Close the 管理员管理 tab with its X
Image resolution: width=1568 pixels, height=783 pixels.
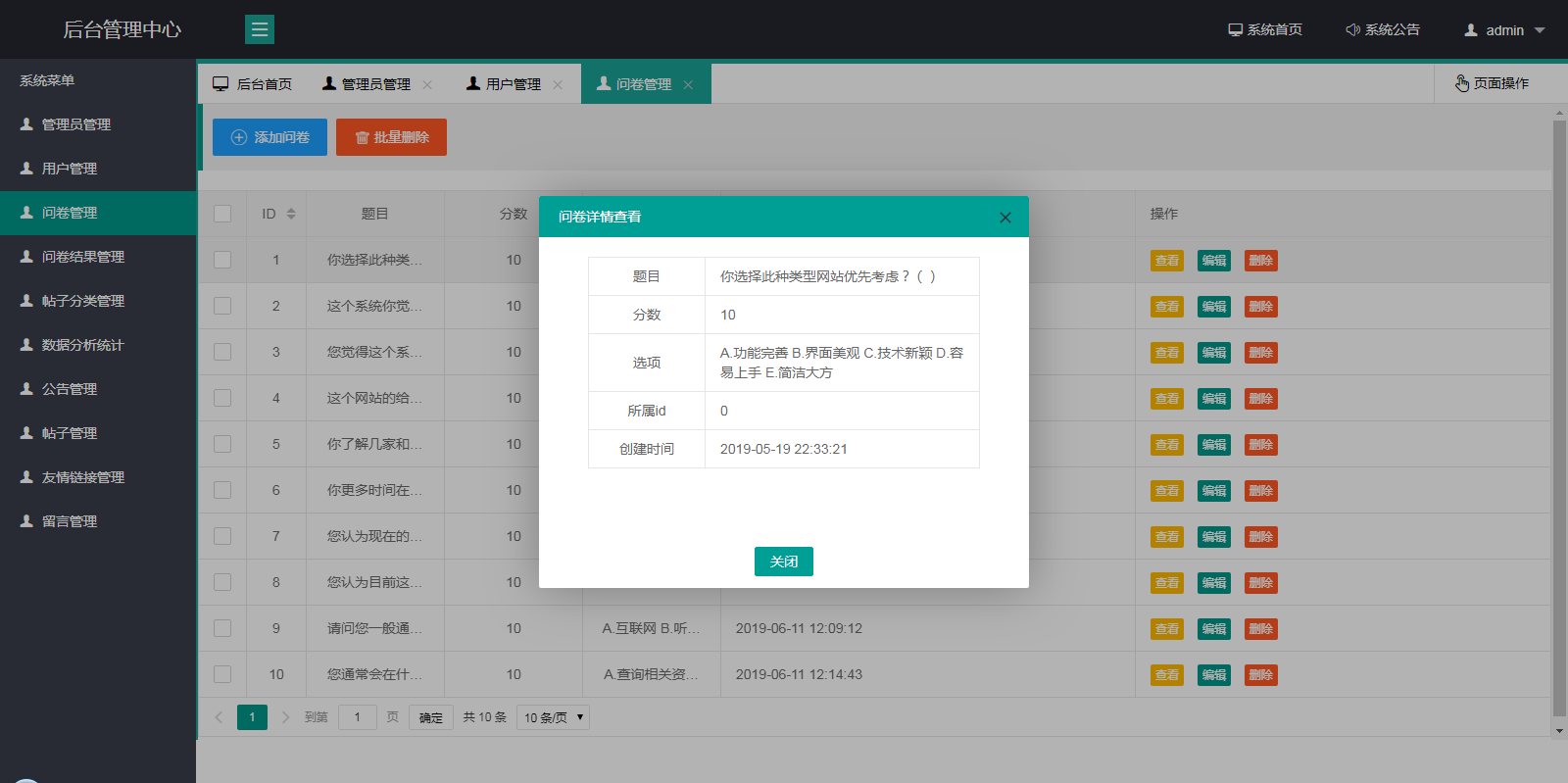pyautogui.click(x=427, y=84)
